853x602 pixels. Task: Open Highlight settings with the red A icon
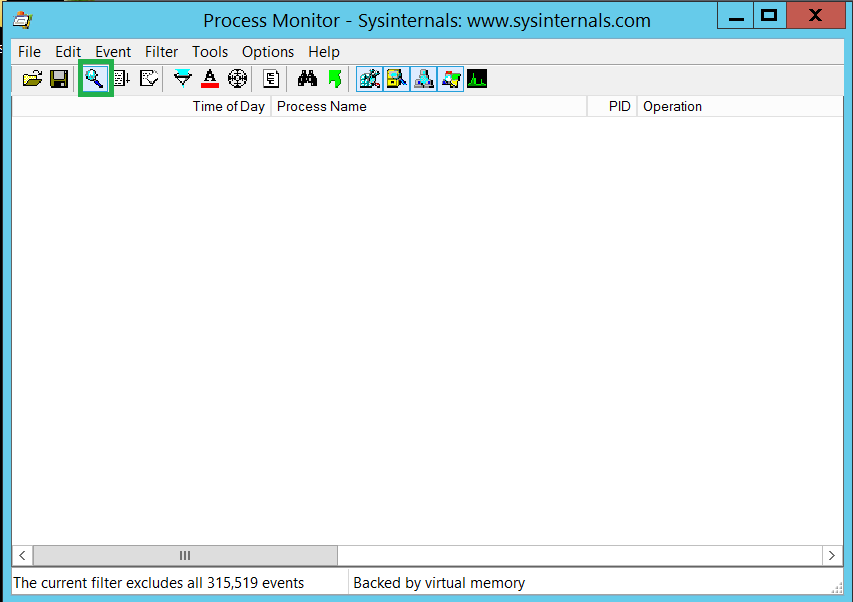(x=210, y=79)
